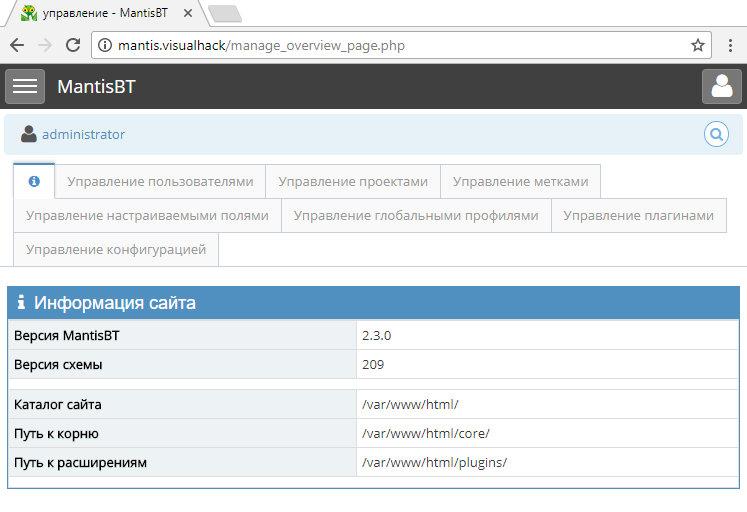
Task: Open Chrome three-dot menu
Action: (730, 45)
